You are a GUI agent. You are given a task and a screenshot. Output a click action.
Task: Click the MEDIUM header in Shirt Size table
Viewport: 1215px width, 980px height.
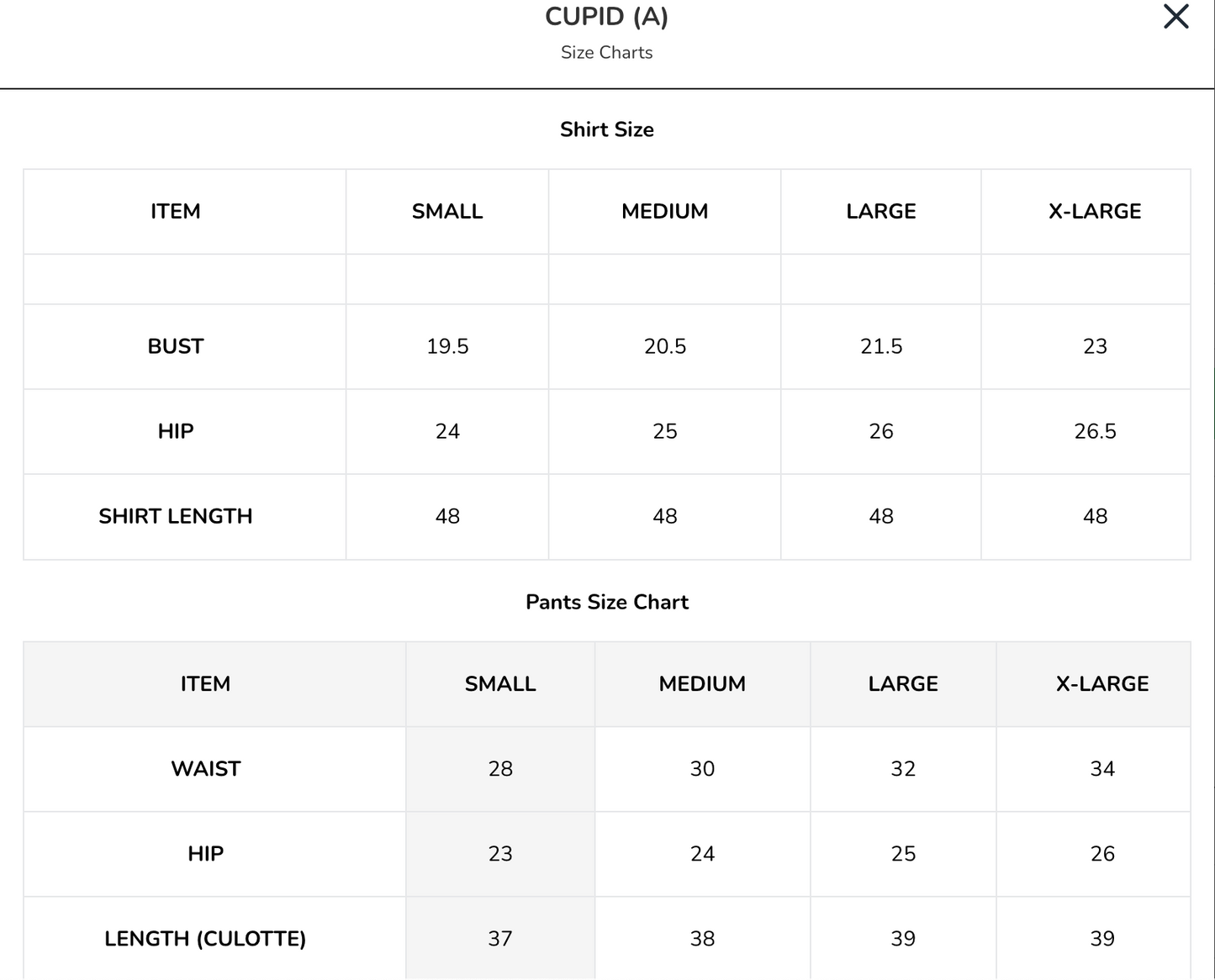point(664,211)
